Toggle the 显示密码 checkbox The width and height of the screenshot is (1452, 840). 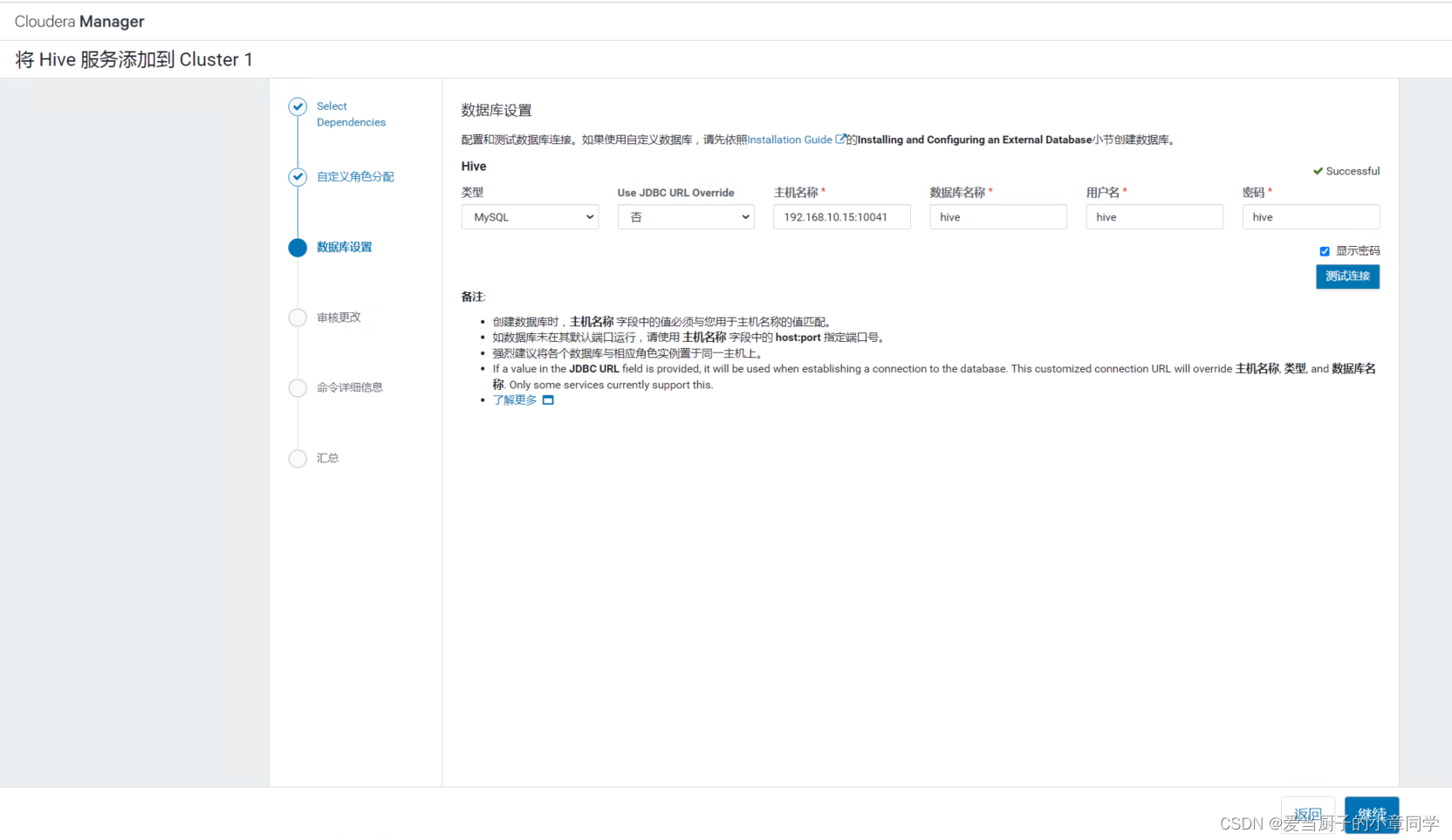coord(1325,251)
